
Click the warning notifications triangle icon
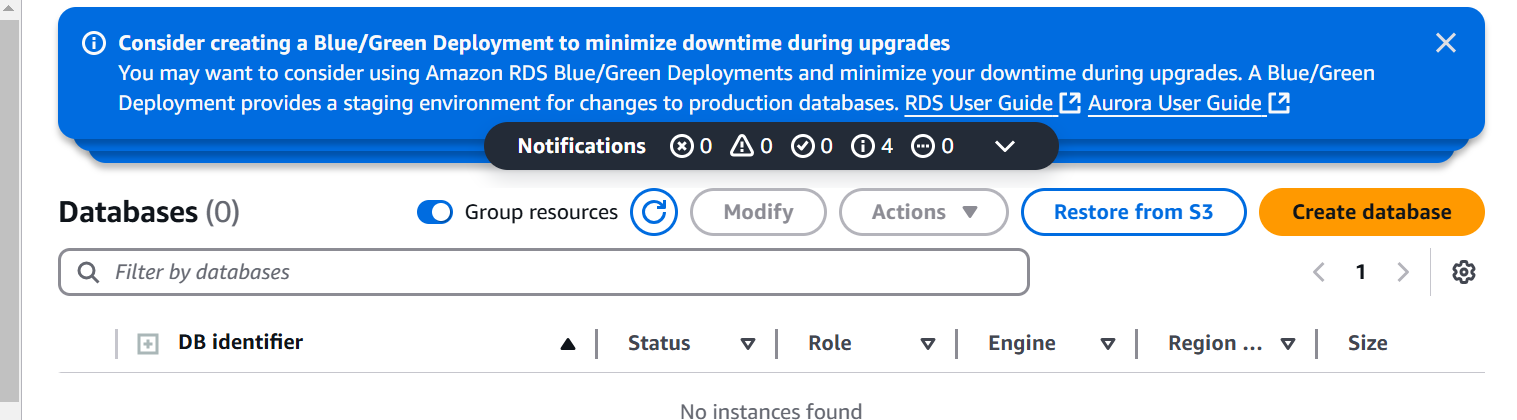tap(741, 146)
